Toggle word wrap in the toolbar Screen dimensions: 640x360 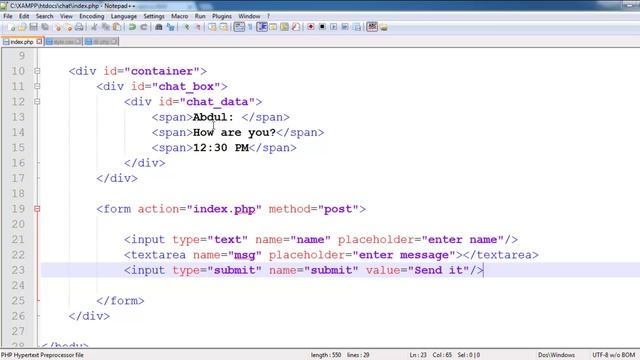(239, 27)
